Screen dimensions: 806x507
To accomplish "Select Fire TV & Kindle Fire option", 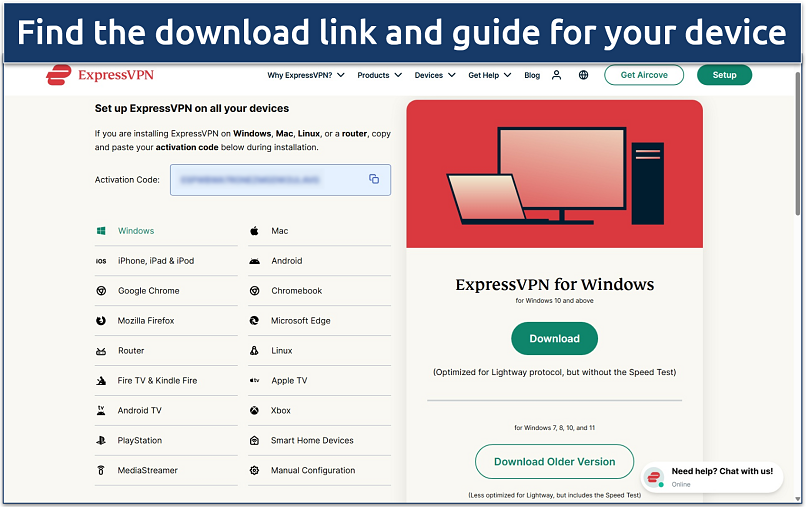I will click(x=166, y=381).
